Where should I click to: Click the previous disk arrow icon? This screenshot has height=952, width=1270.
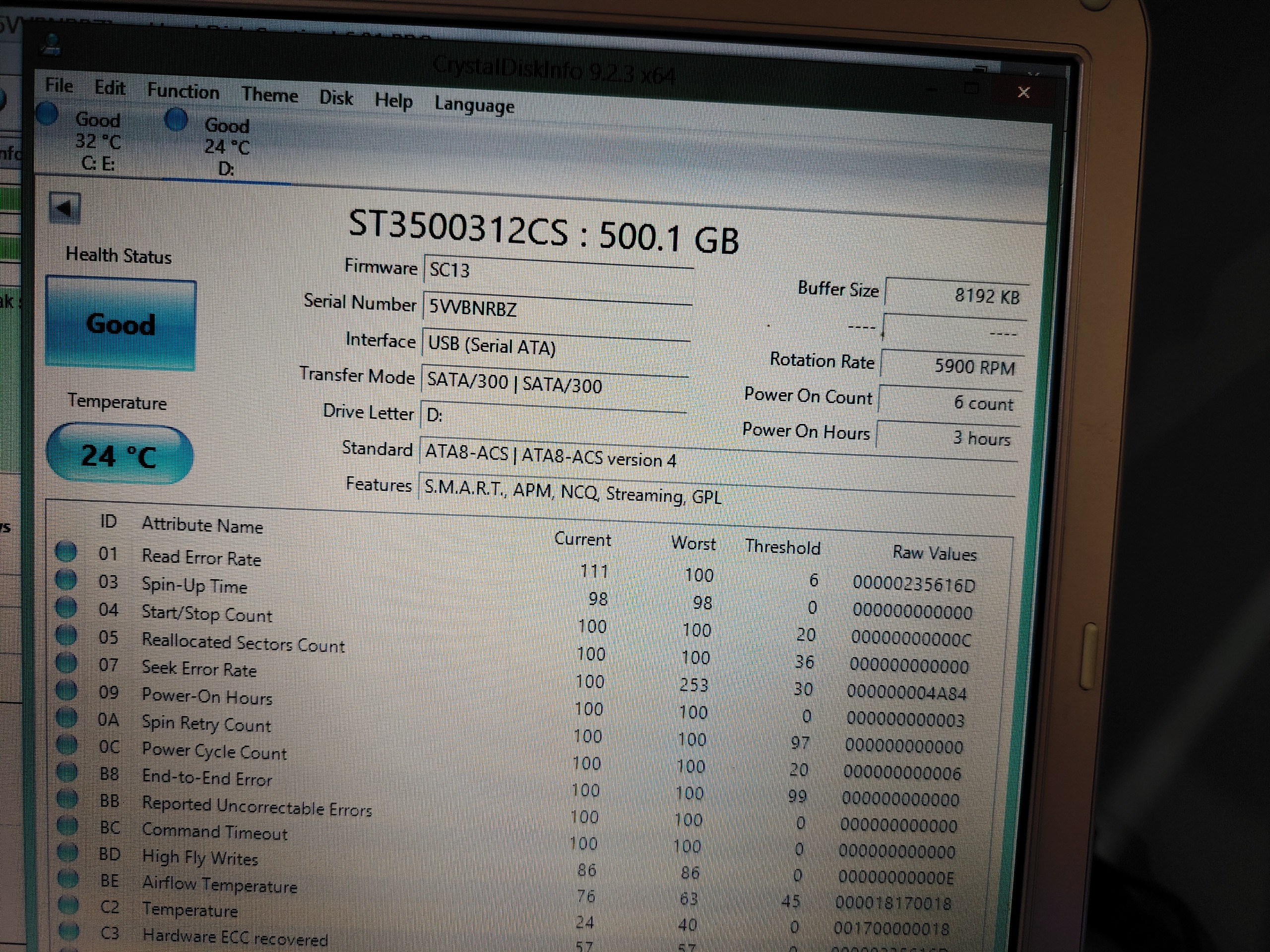pyautogui.click(x=64, y=208)
